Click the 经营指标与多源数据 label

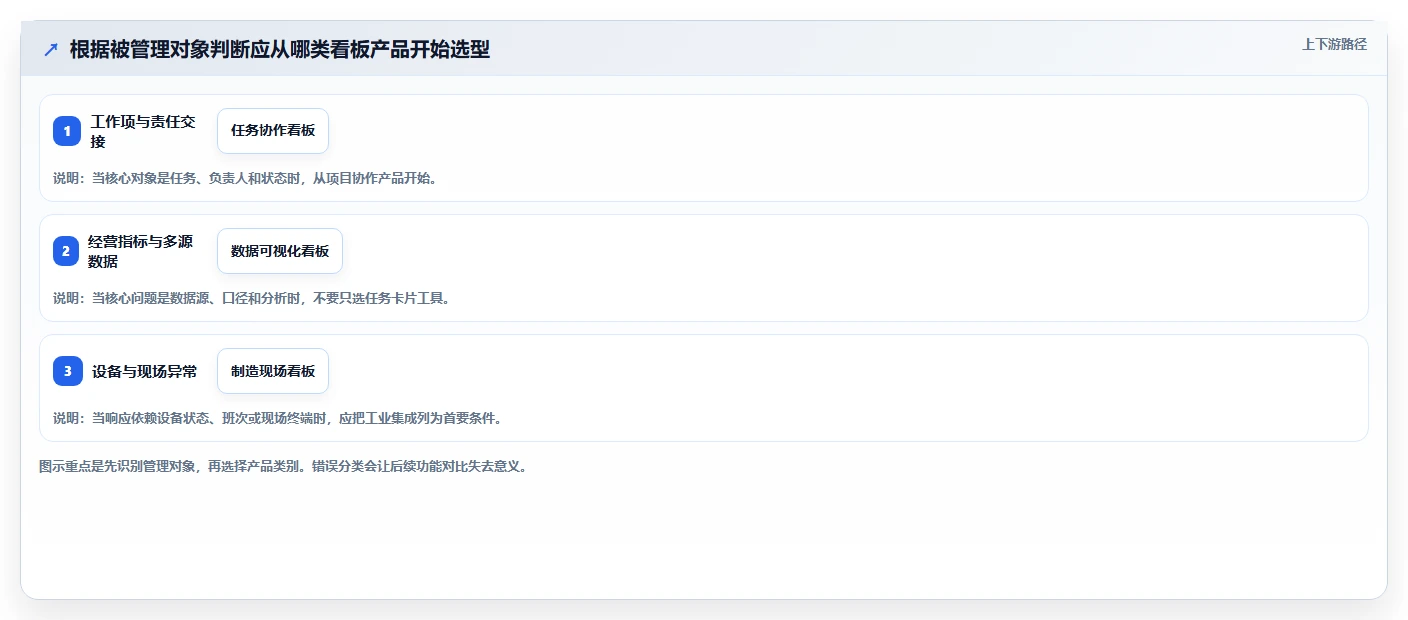(x=140, y=251)
